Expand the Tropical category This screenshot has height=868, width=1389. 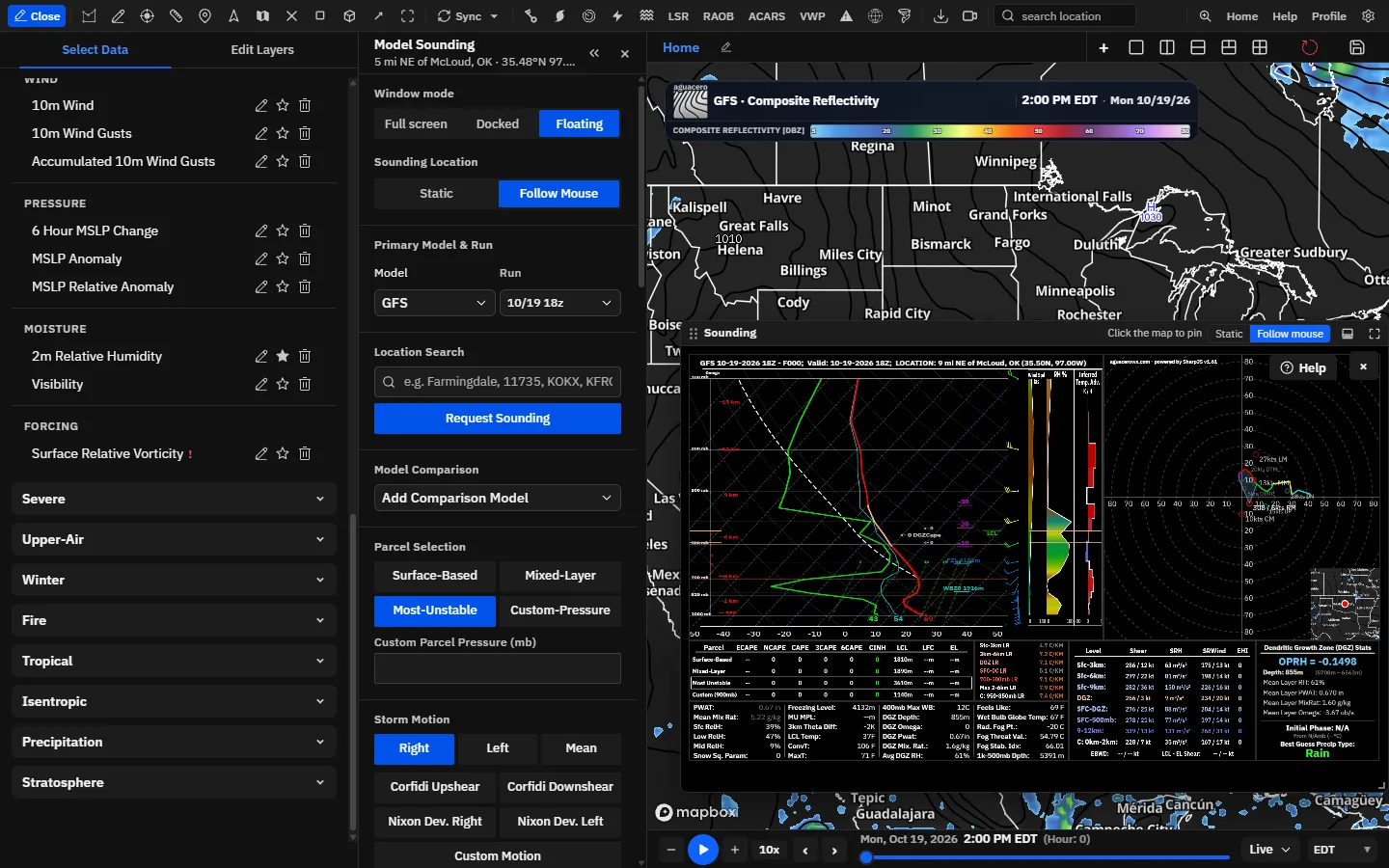pos(175,661)
